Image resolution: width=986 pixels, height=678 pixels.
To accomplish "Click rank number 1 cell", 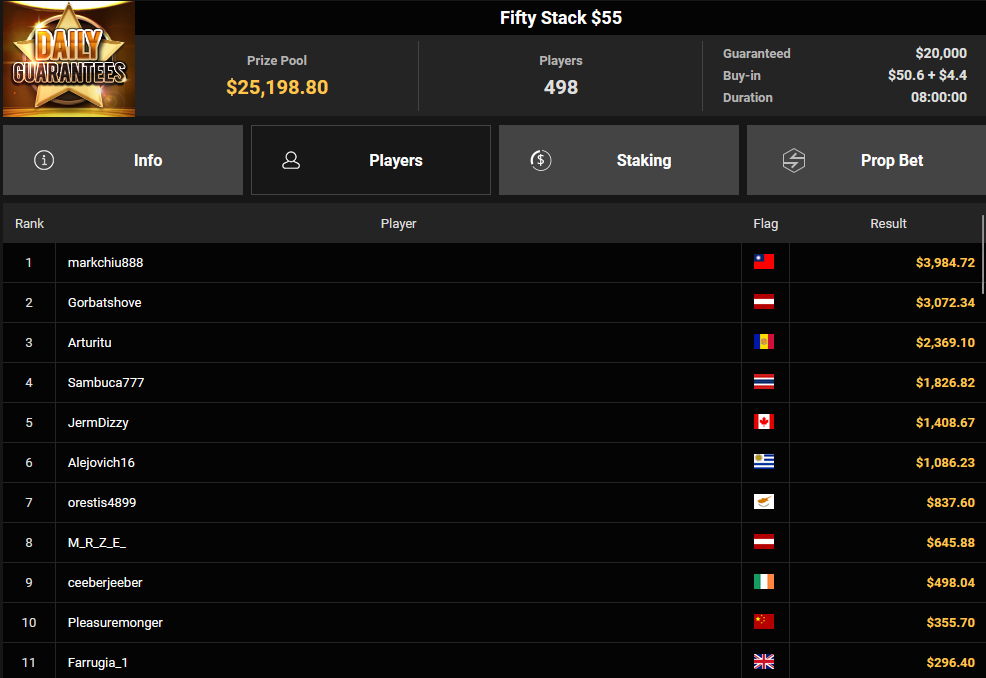I will tap(29, 263).
